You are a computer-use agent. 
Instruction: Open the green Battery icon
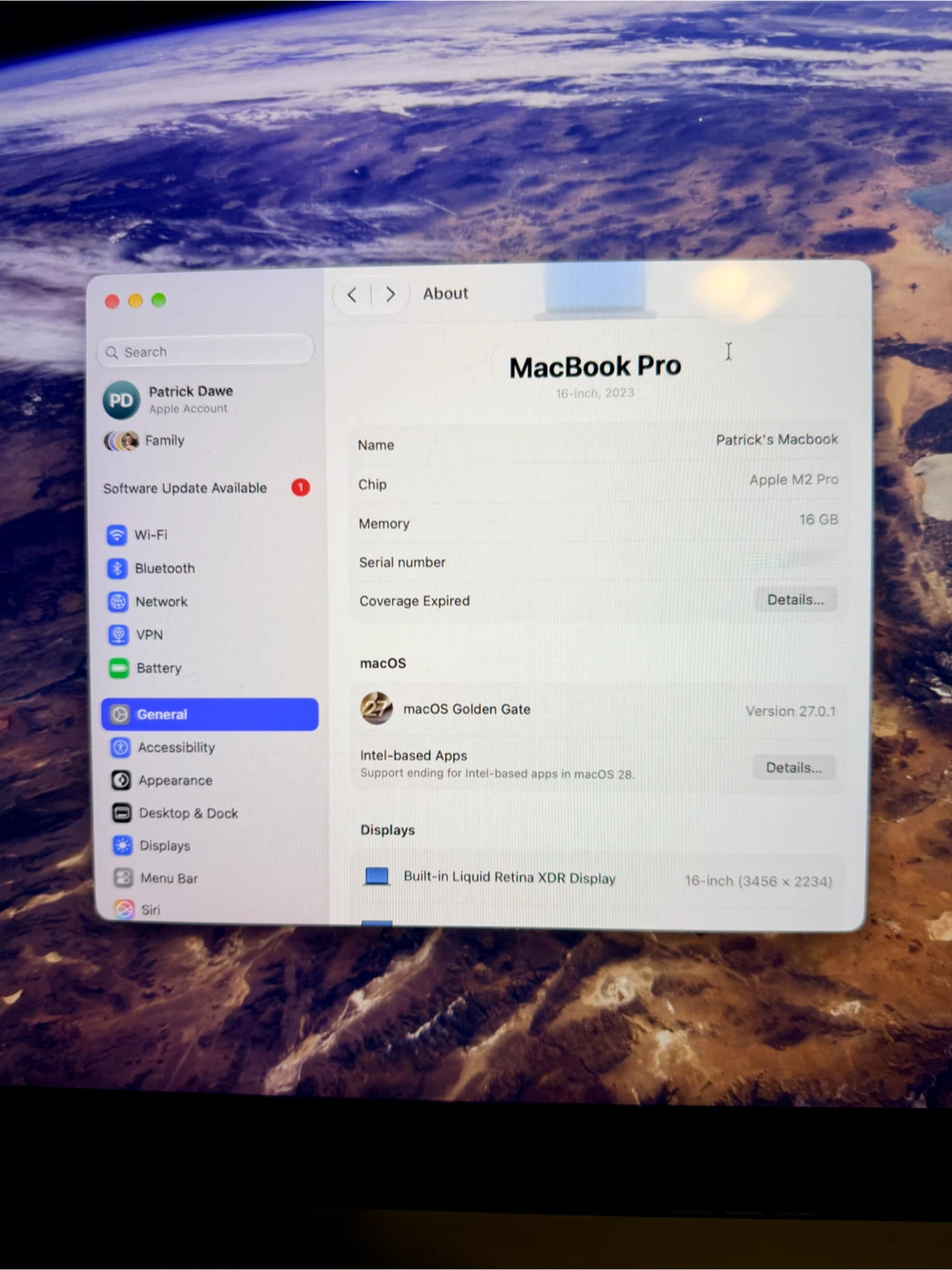click(119, 669)
